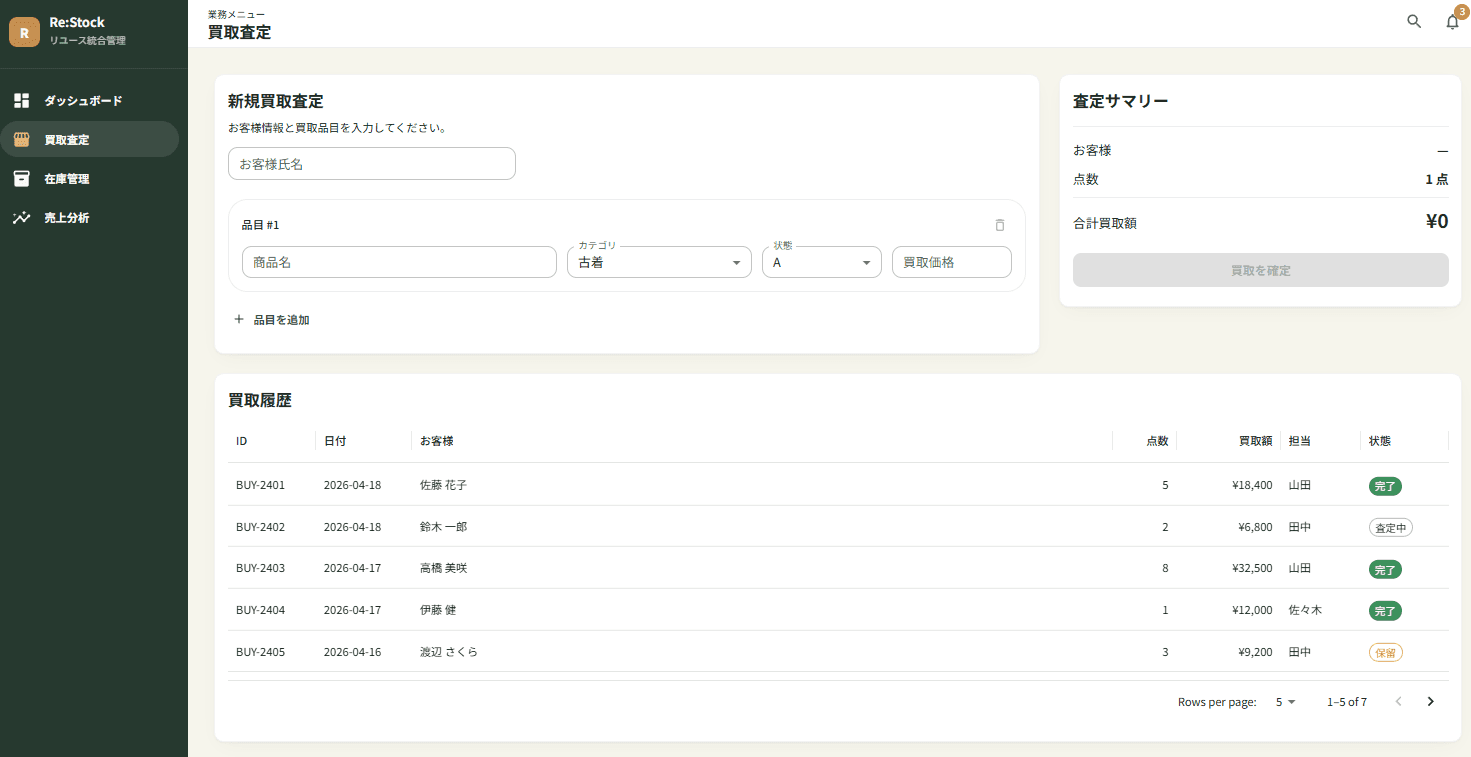Viewport: 1471px width, 757px height.
Task: Click the dashboard grid icon
Action: (x=21, y=101)
